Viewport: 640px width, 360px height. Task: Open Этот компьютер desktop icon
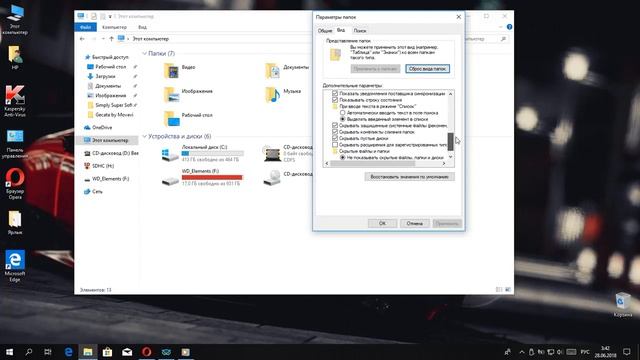coord(15,20)
